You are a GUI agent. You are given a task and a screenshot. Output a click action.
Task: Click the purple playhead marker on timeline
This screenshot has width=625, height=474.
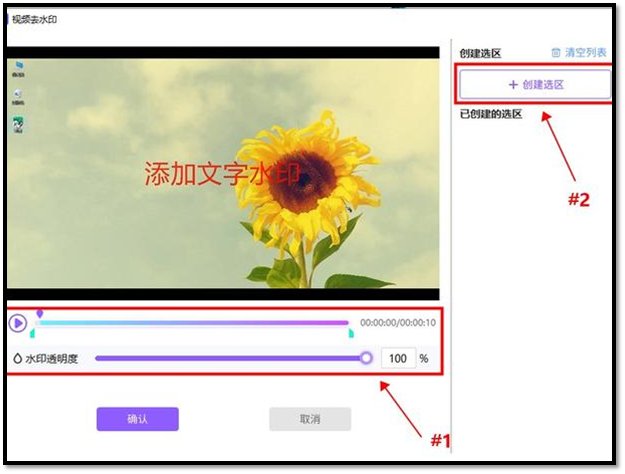pyautogui.click(x=39, y=313)
